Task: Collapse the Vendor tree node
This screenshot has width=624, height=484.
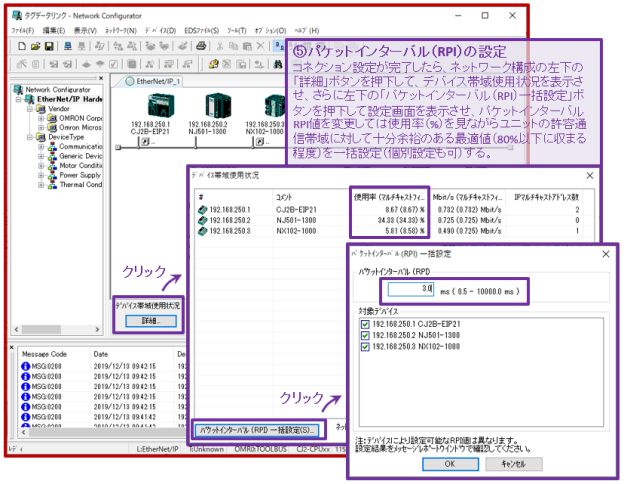Action: click(x=30, y=109)
